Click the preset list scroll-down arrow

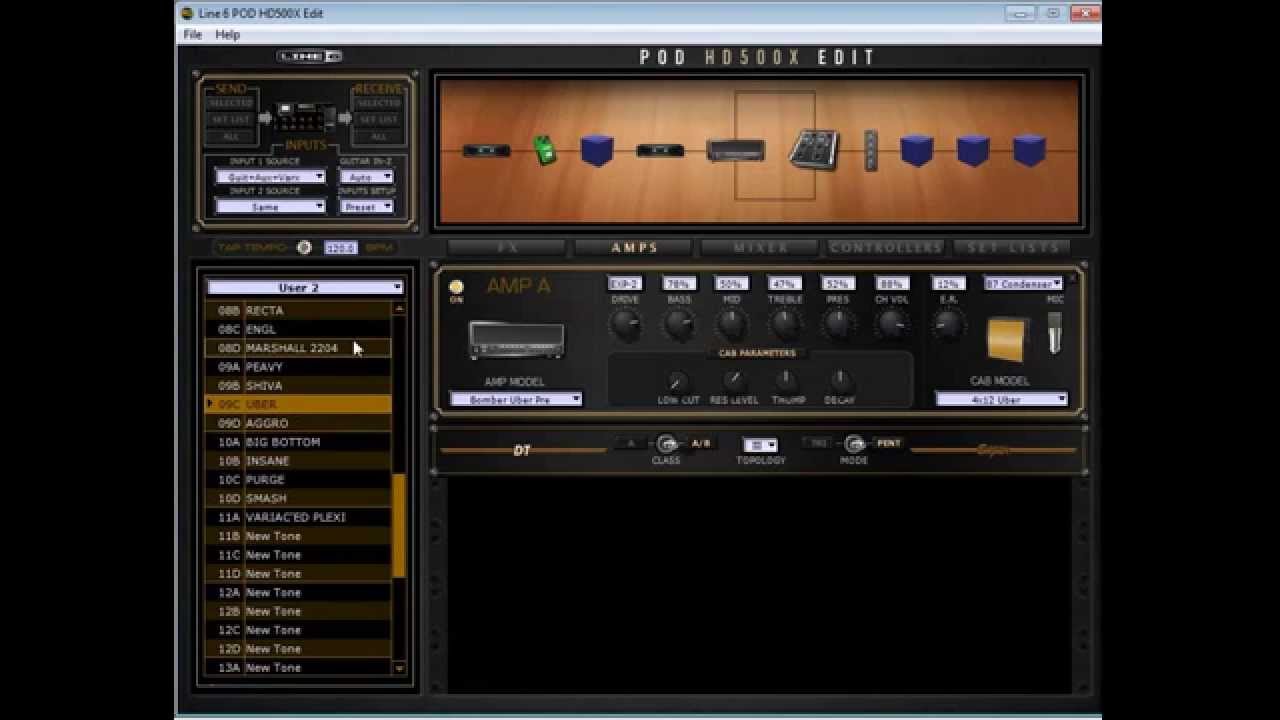click(x=399, y=668)
